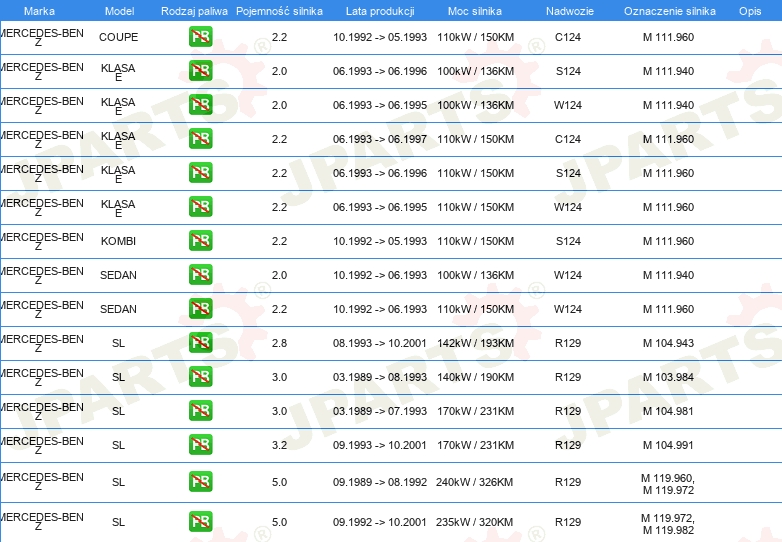Click the 3.2 engine capacity cell
The width and height of the screenshot is (782, 542).
click(279, 445)
